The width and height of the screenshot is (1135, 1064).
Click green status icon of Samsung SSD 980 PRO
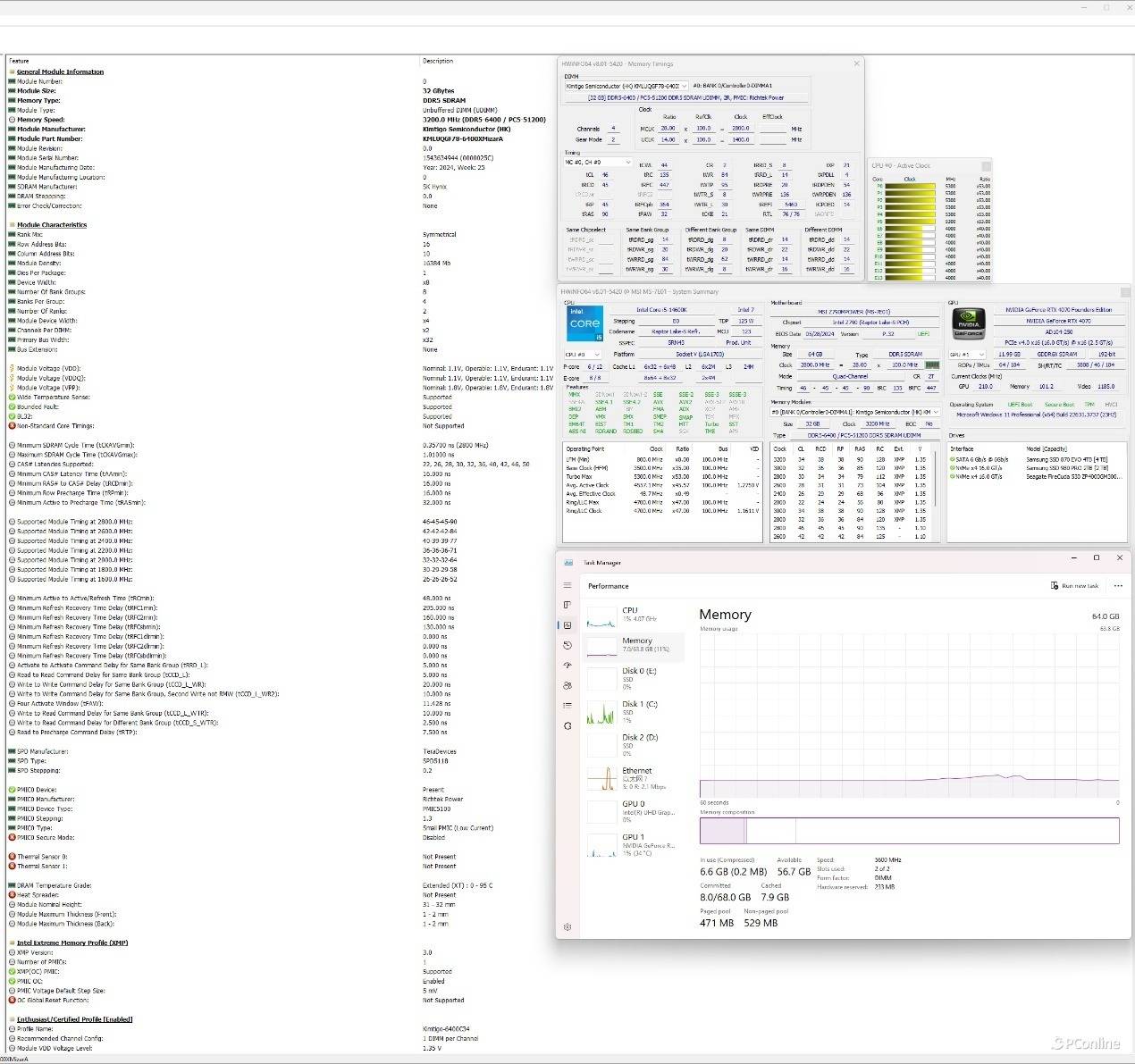(x=953, y=468)
